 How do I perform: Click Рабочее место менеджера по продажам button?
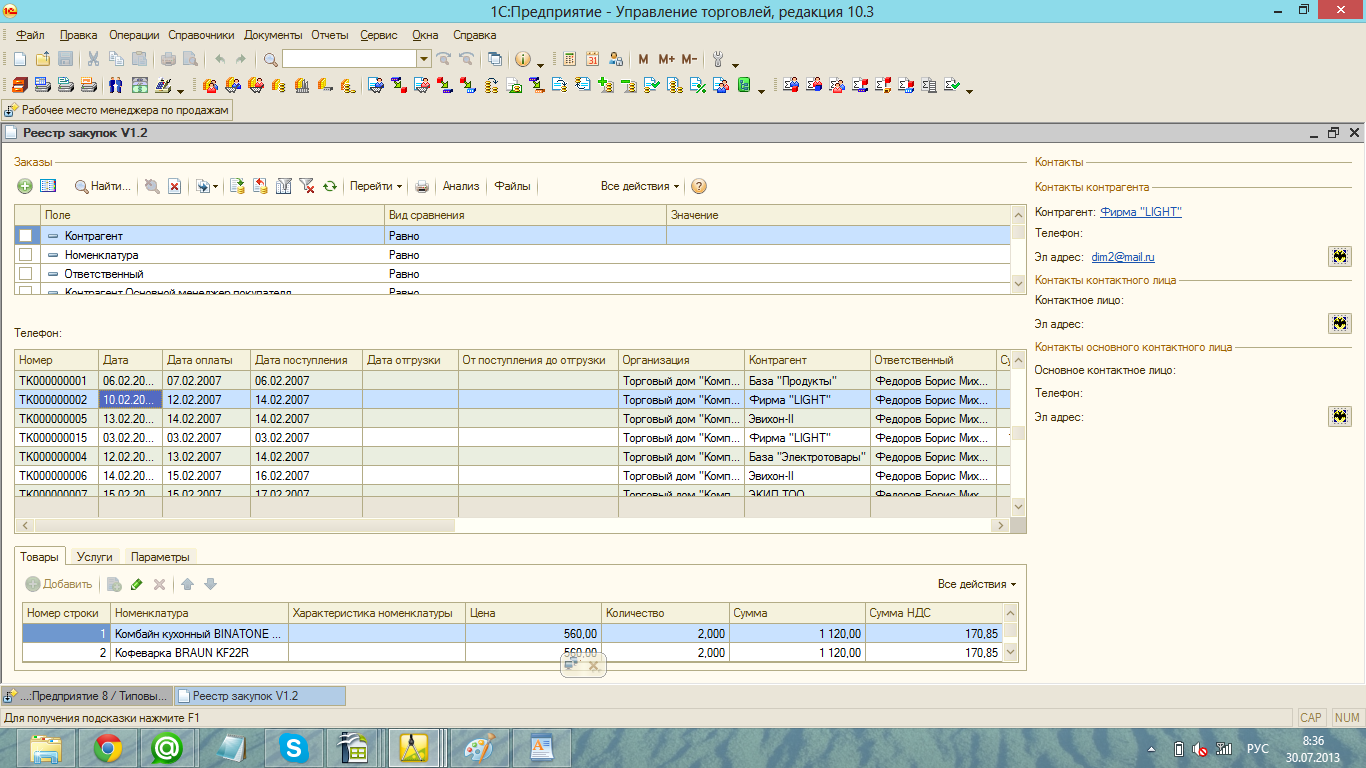[118, 110]
